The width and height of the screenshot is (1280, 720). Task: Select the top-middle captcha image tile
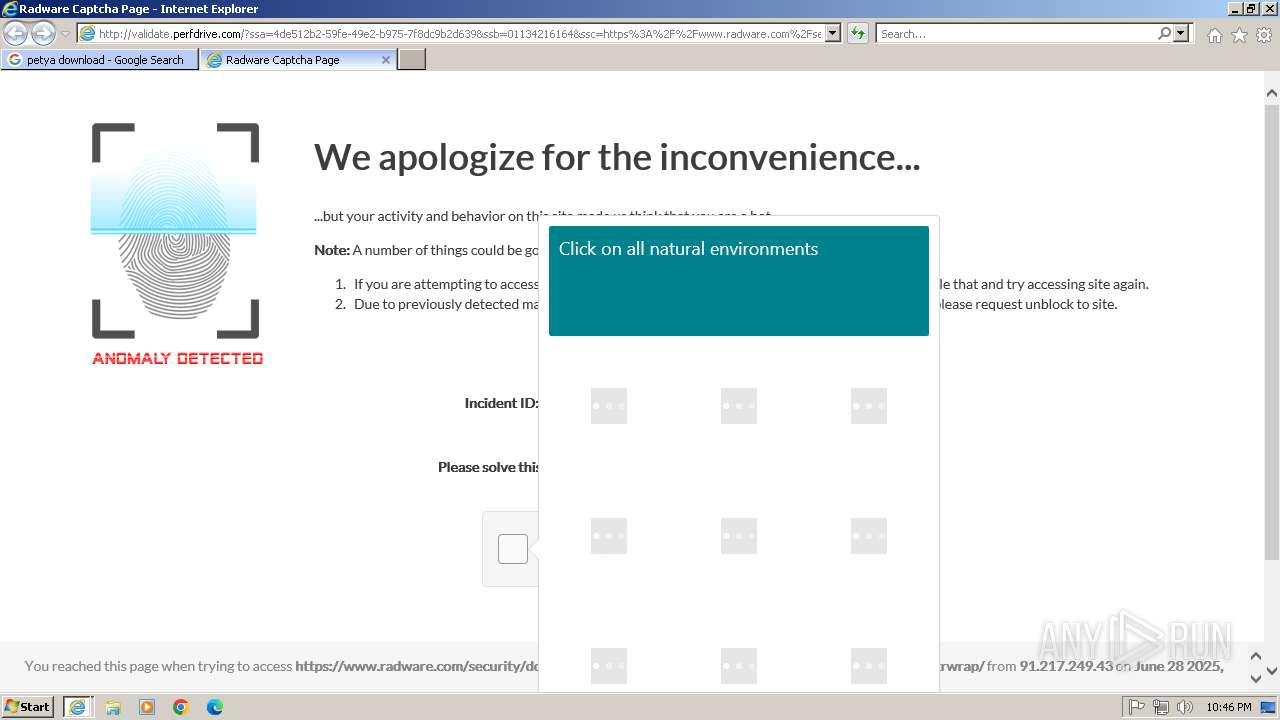[739, 406]
